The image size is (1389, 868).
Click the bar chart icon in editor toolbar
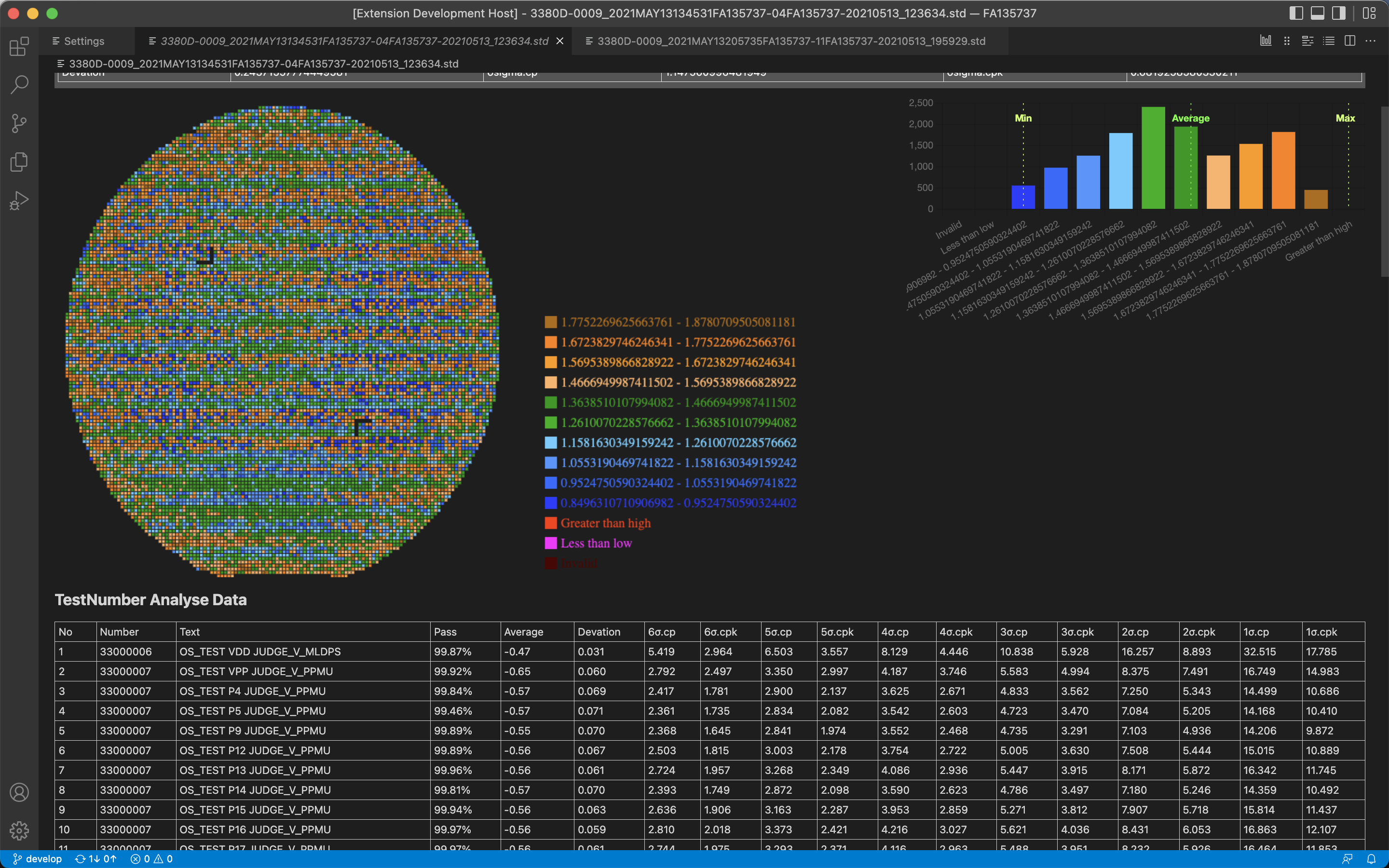tap(1265, 41)
